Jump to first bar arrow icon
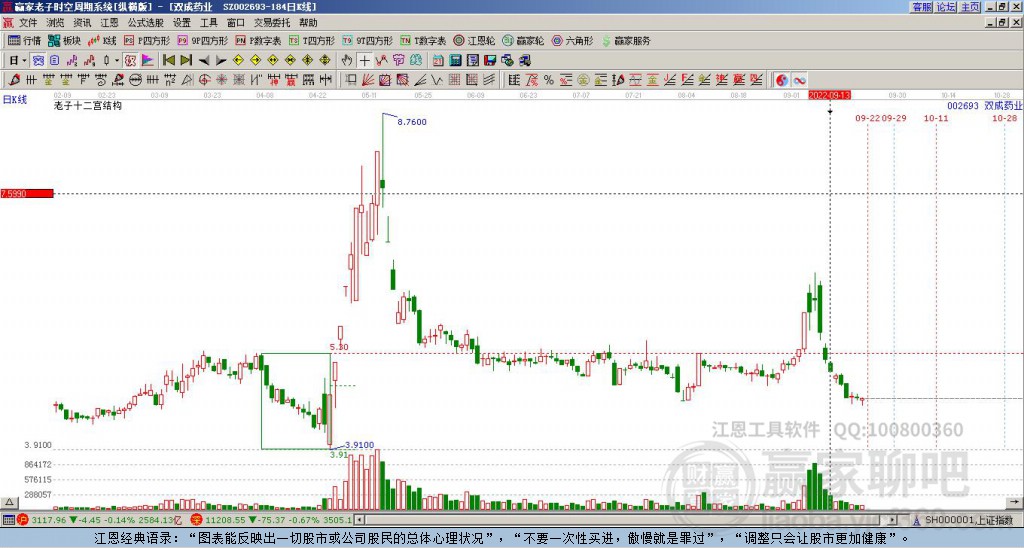Screen dimensions: 1024x548 [x=168, y=61]
